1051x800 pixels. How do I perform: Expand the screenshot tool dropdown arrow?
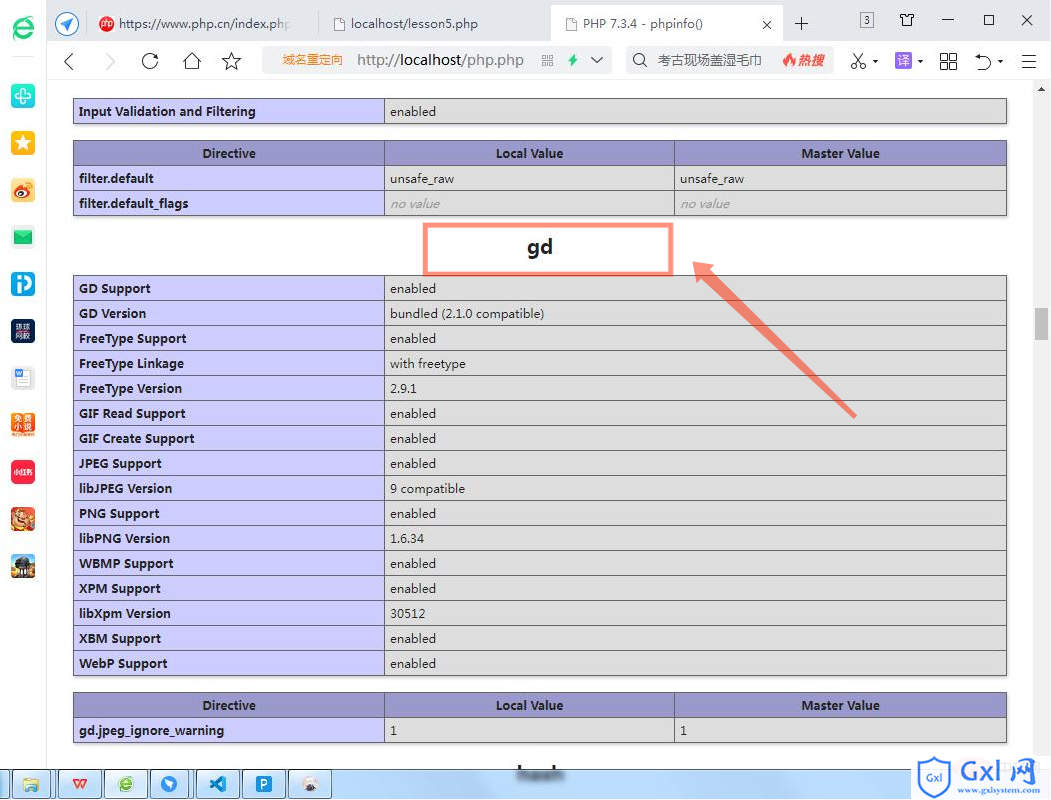click(x=875, y=62)
